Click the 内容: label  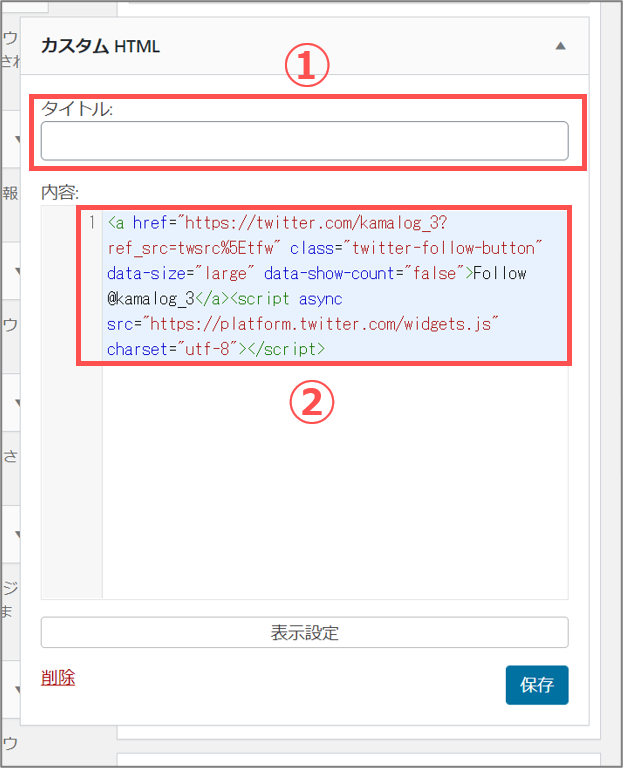(x=60, y=192)
